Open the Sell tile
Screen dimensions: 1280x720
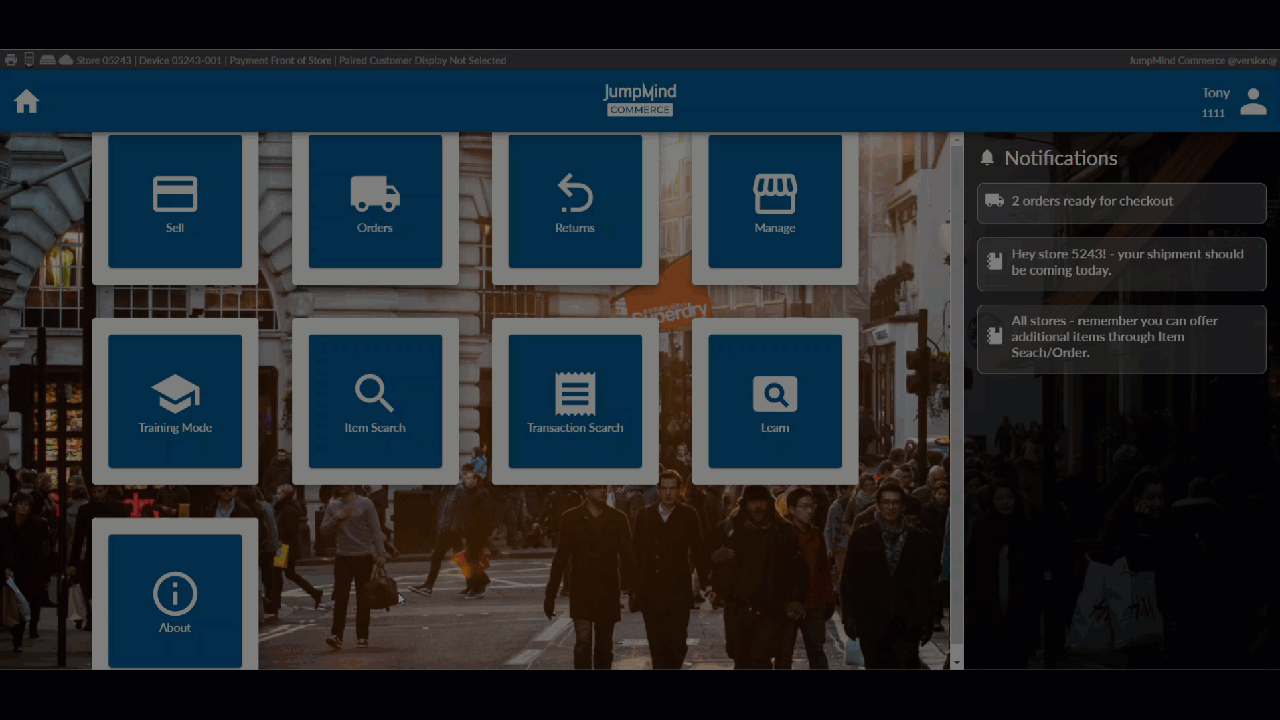175,202
